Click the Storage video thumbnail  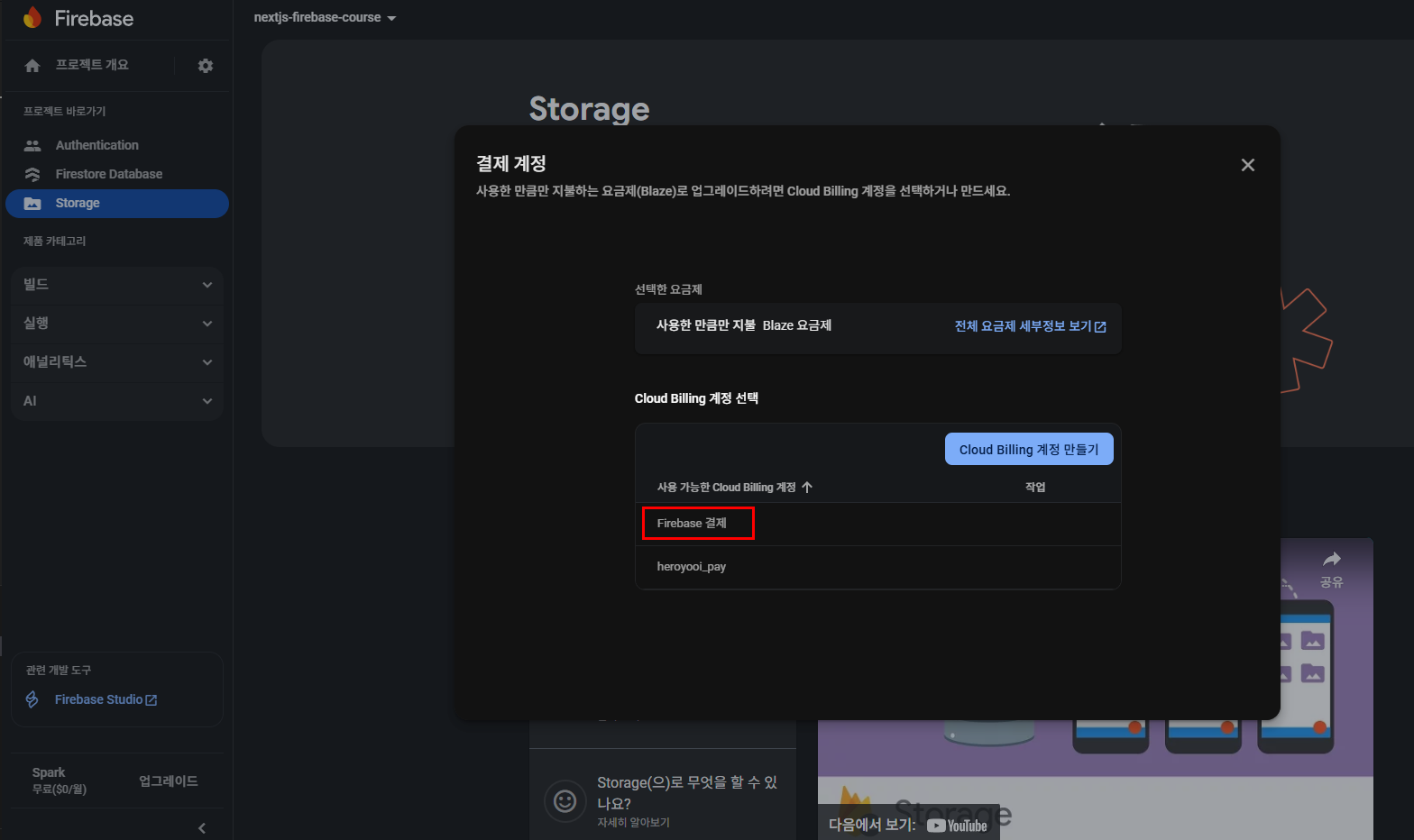coord(1096,689)
